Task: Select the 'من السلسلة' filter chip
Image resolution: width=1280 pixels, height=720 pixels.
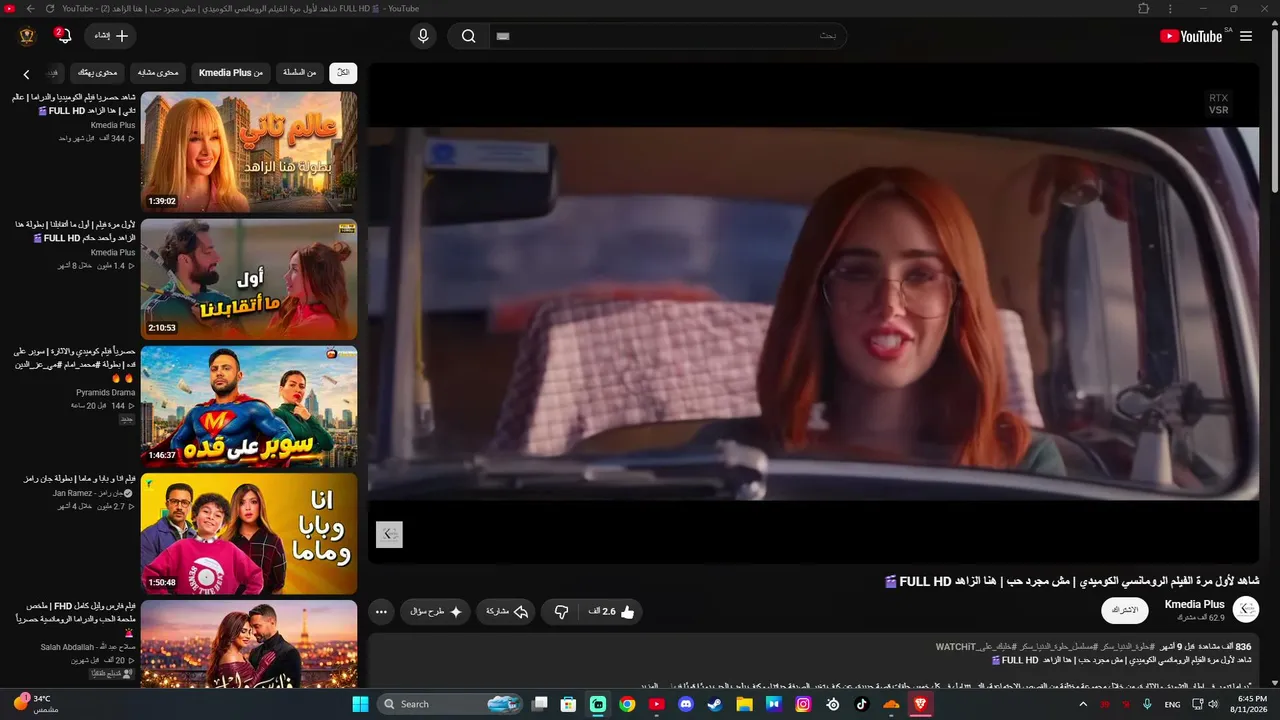Action: (300, 72)
